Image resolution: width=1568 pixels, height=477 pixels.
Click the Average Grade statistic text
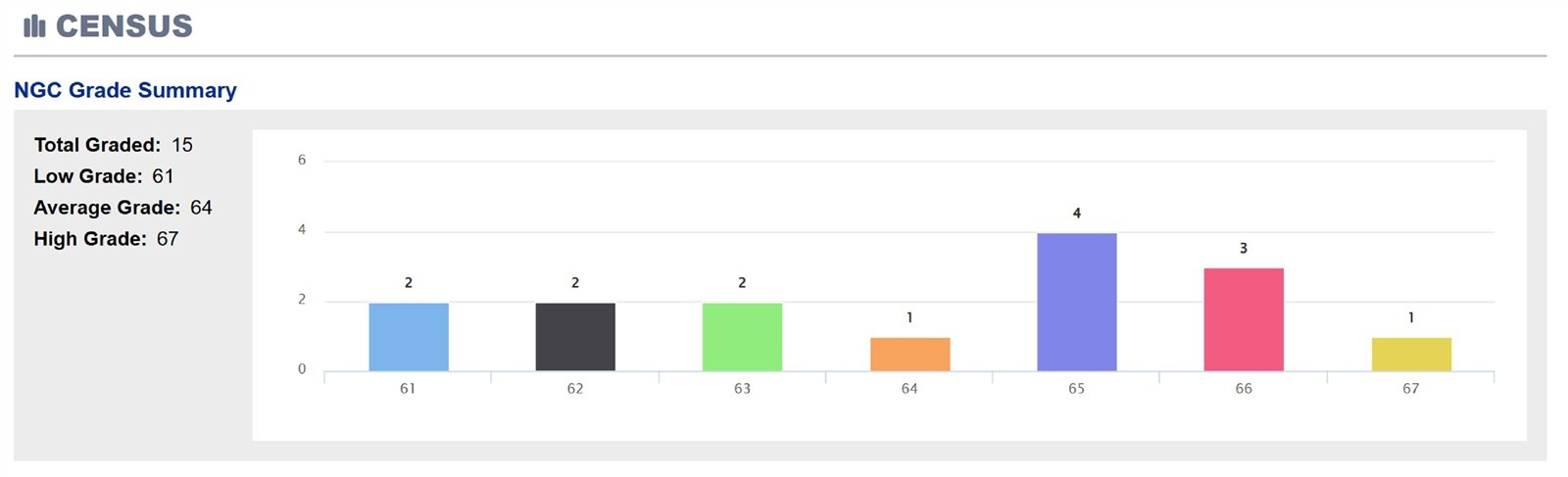122,208
